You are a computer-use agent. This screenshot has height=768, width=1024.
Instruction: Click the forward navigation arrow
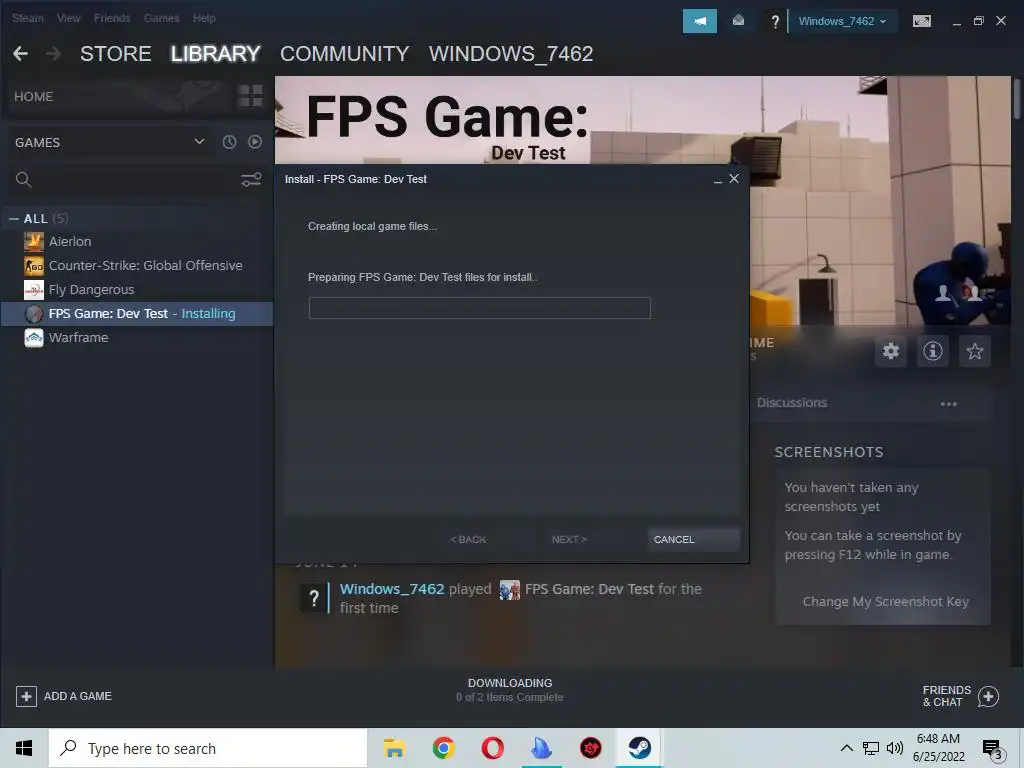(54, 54)
